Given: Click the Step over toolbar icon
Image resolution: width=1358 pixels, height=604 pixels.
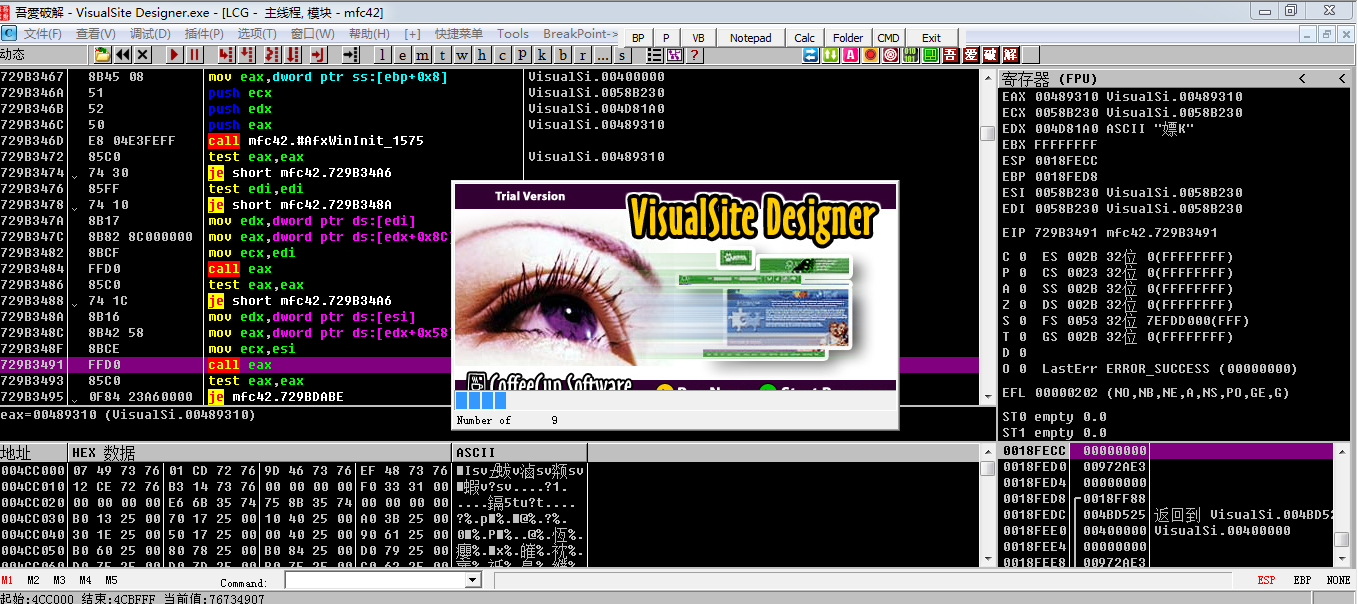Looking at the screenshot, I should coord(247,55).
